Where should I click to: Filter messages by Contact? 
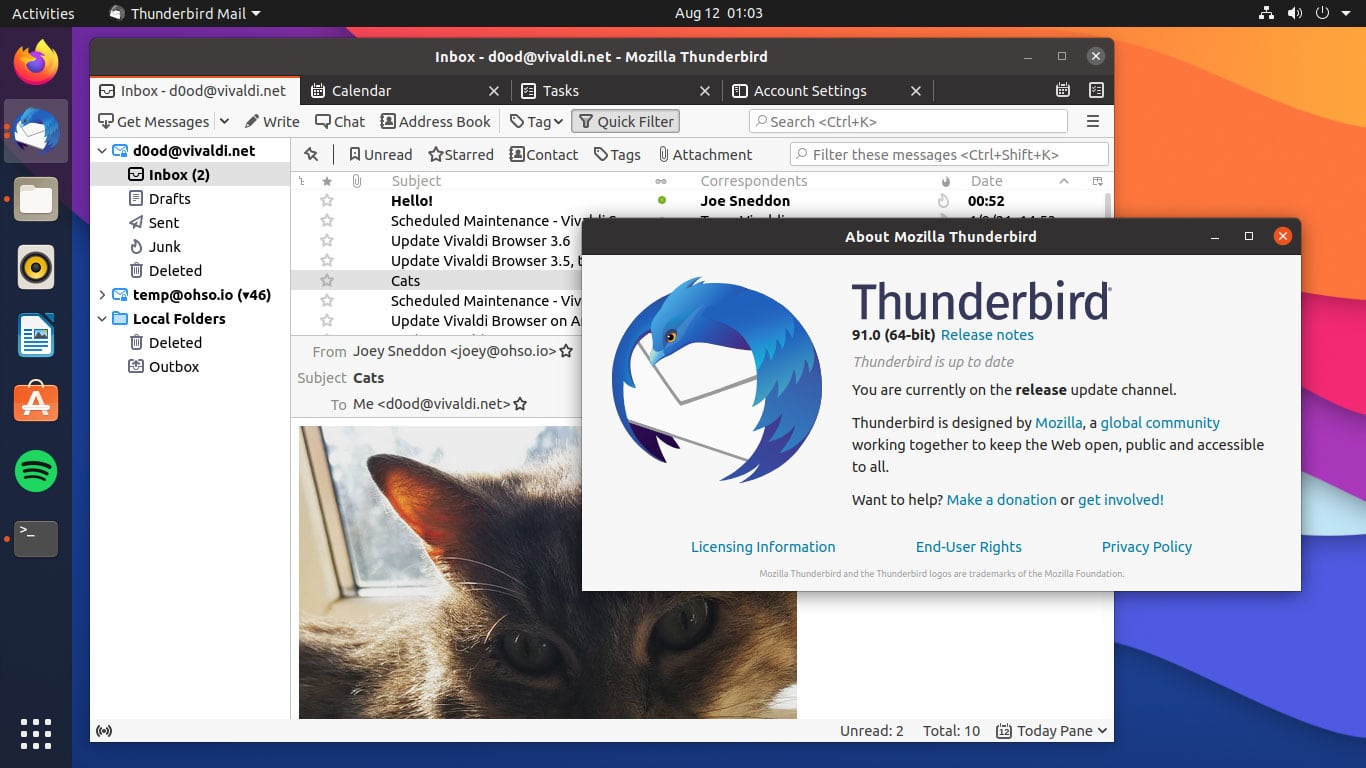coord(544,155)
